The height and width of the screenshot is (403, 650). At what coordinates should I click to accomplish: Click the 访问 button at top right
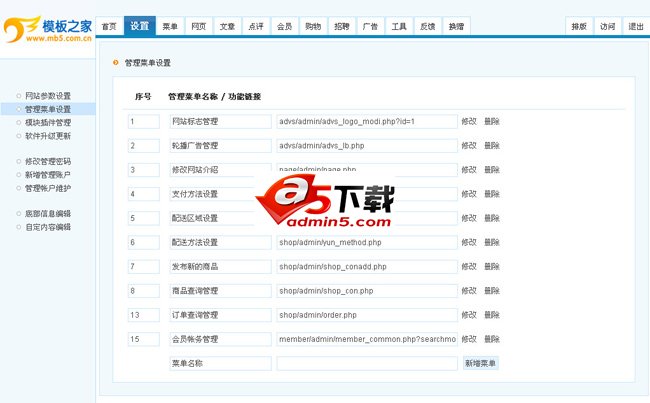pos(607,27)
